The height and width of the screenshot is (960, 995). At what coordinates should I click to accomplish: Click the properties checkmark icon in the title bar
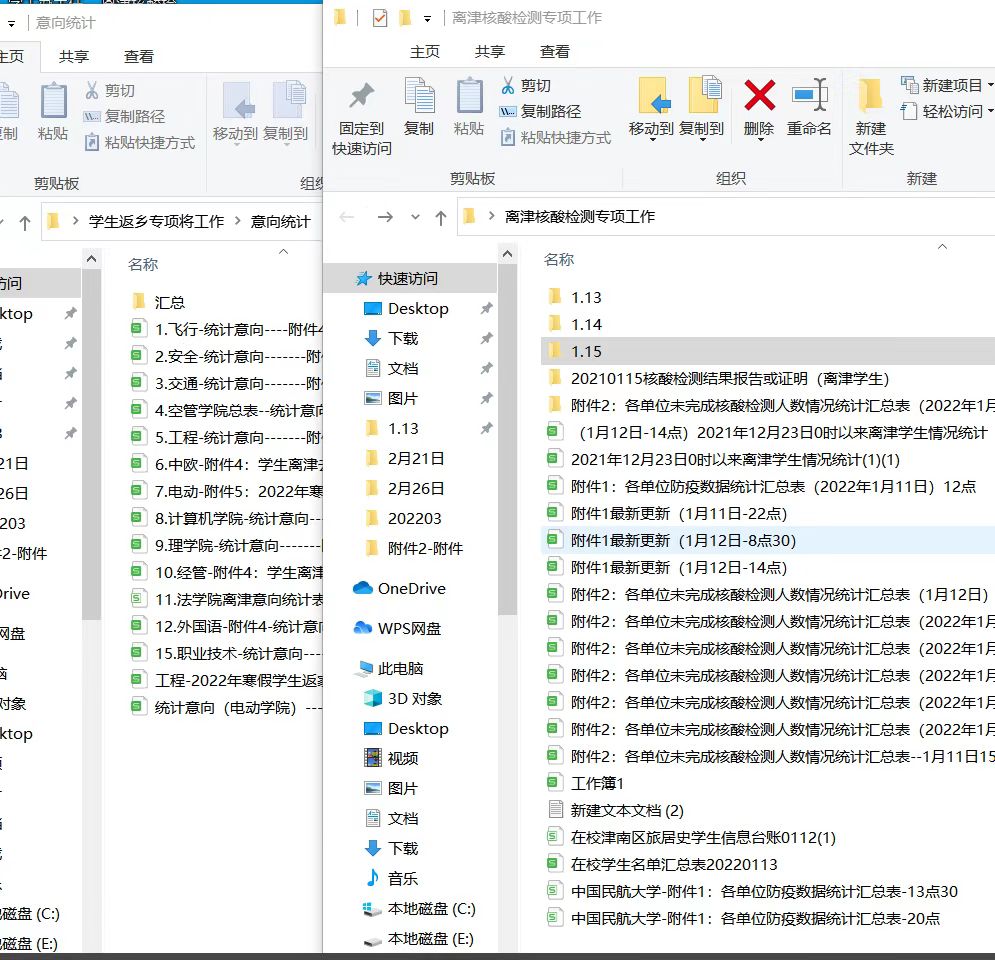379,18
